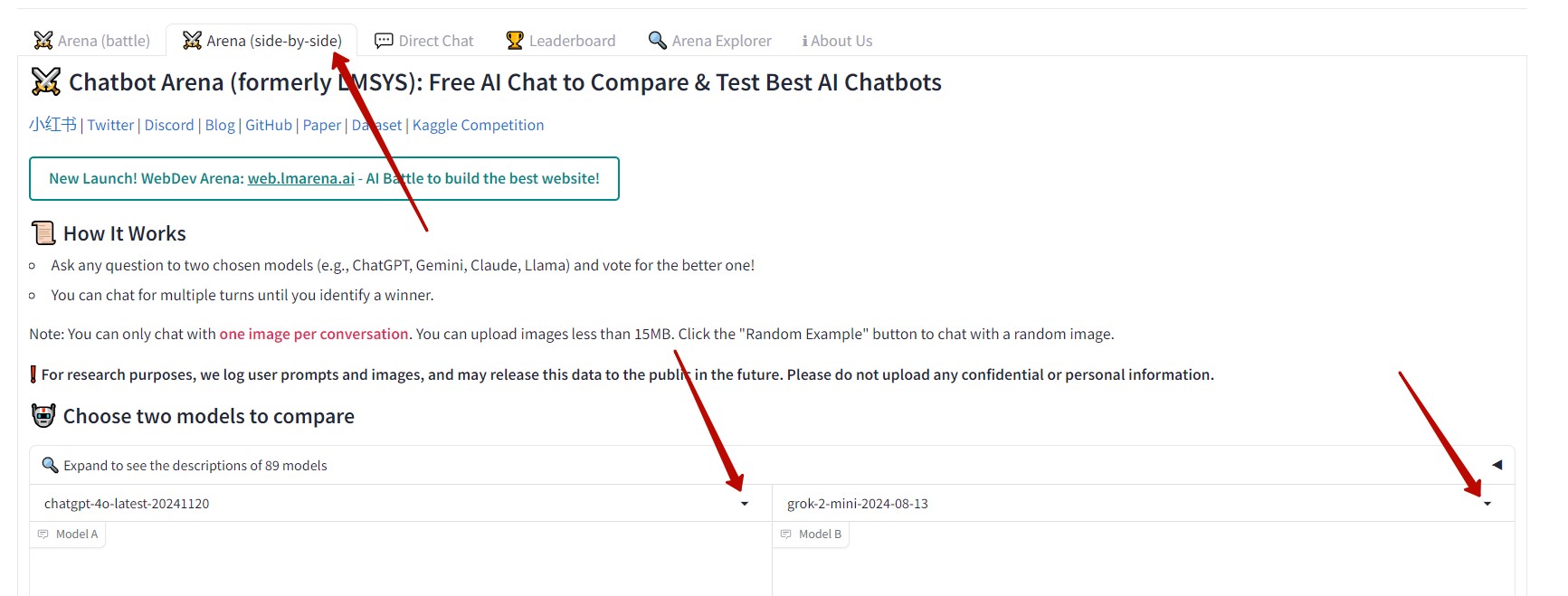Click the info icon beside About Us
1568x596 pixels.
[804, 41]
